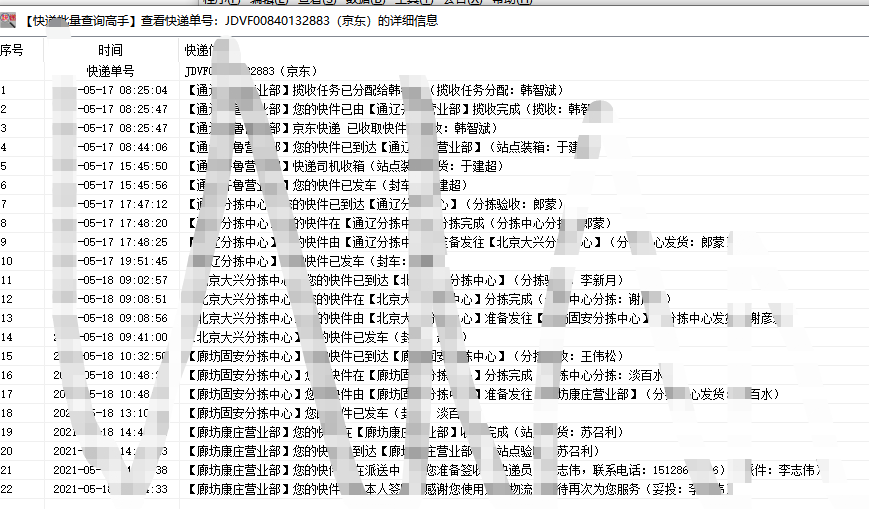Click sequence number 22
Screen dimensions: 869x509
6,489
